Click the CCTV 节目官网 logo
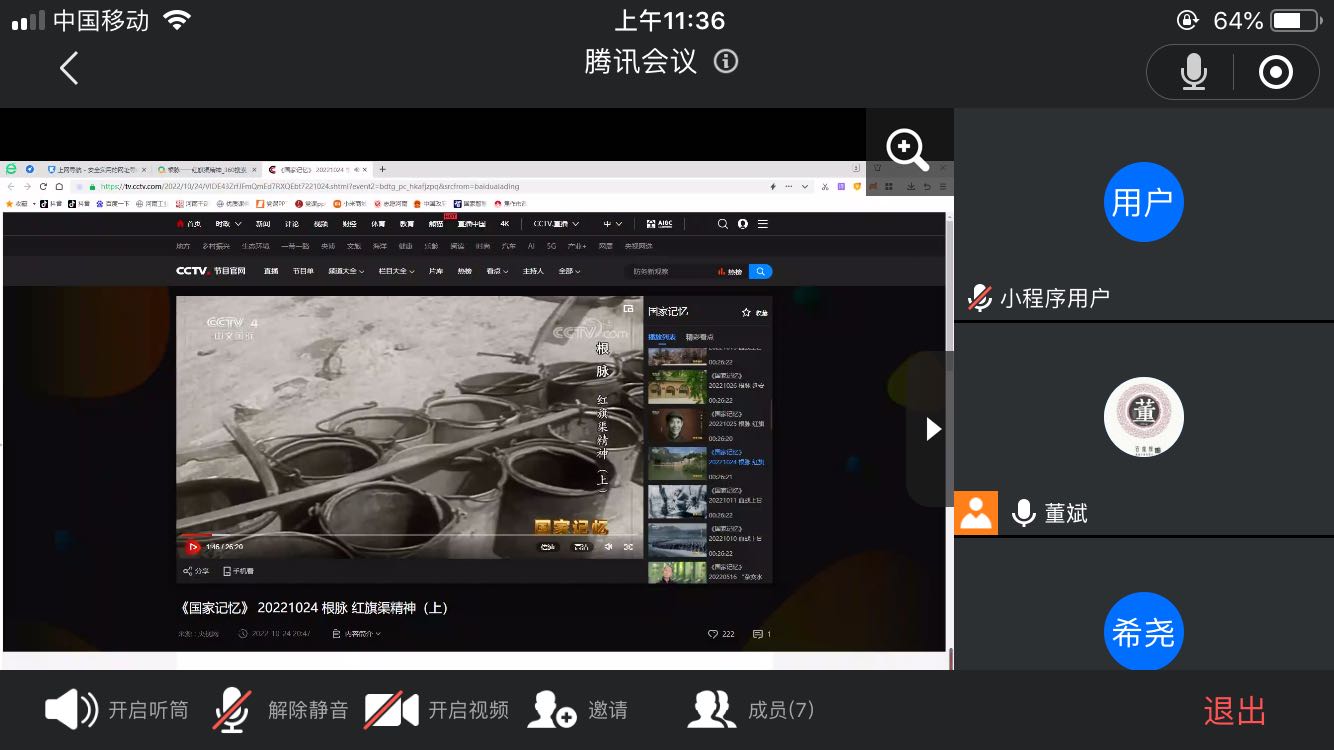1334x750 pixels. click(x=210, y=271)
